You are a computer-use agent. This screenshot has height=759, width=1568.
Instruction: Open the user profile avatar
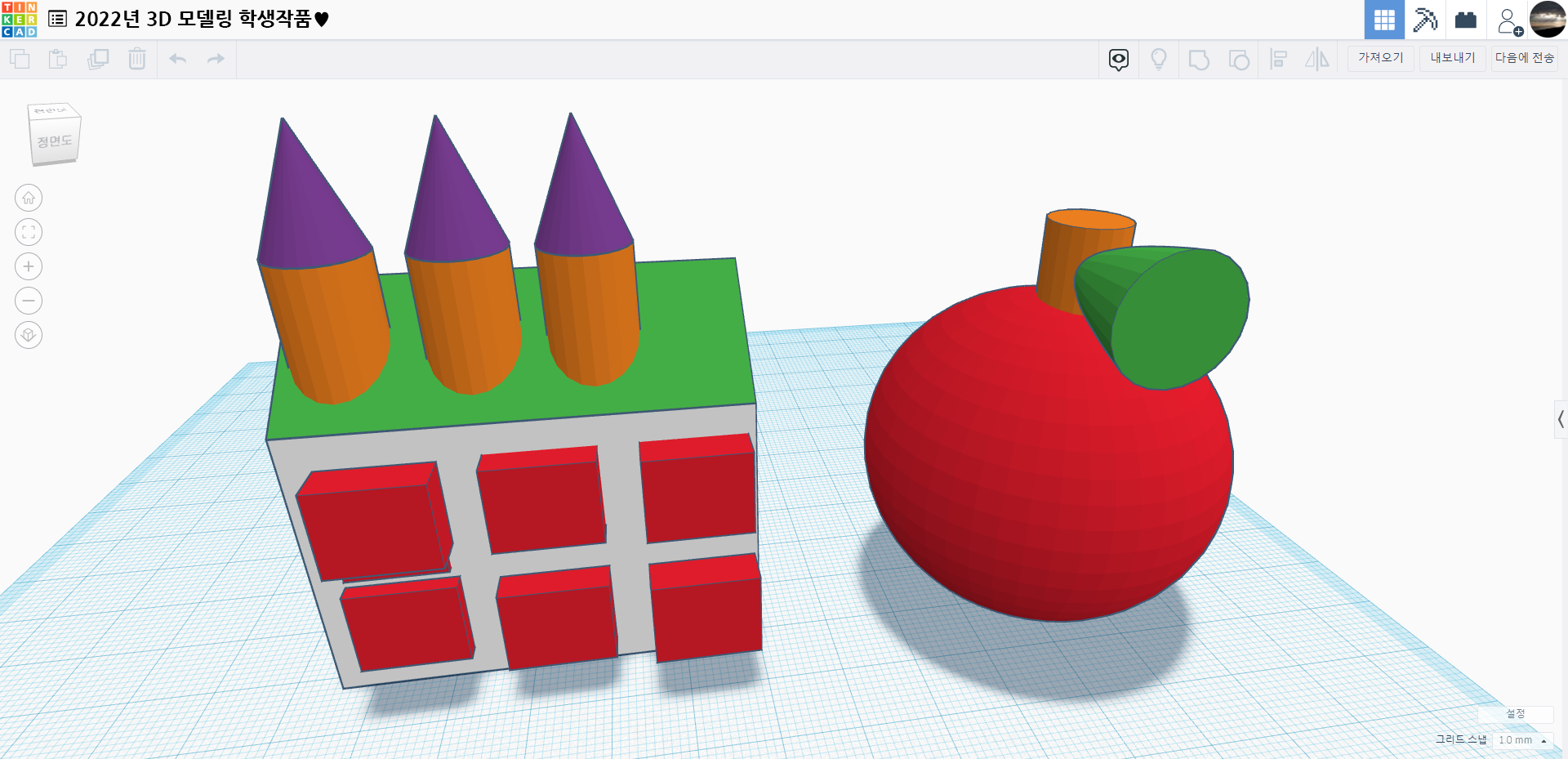point(1548,20)
